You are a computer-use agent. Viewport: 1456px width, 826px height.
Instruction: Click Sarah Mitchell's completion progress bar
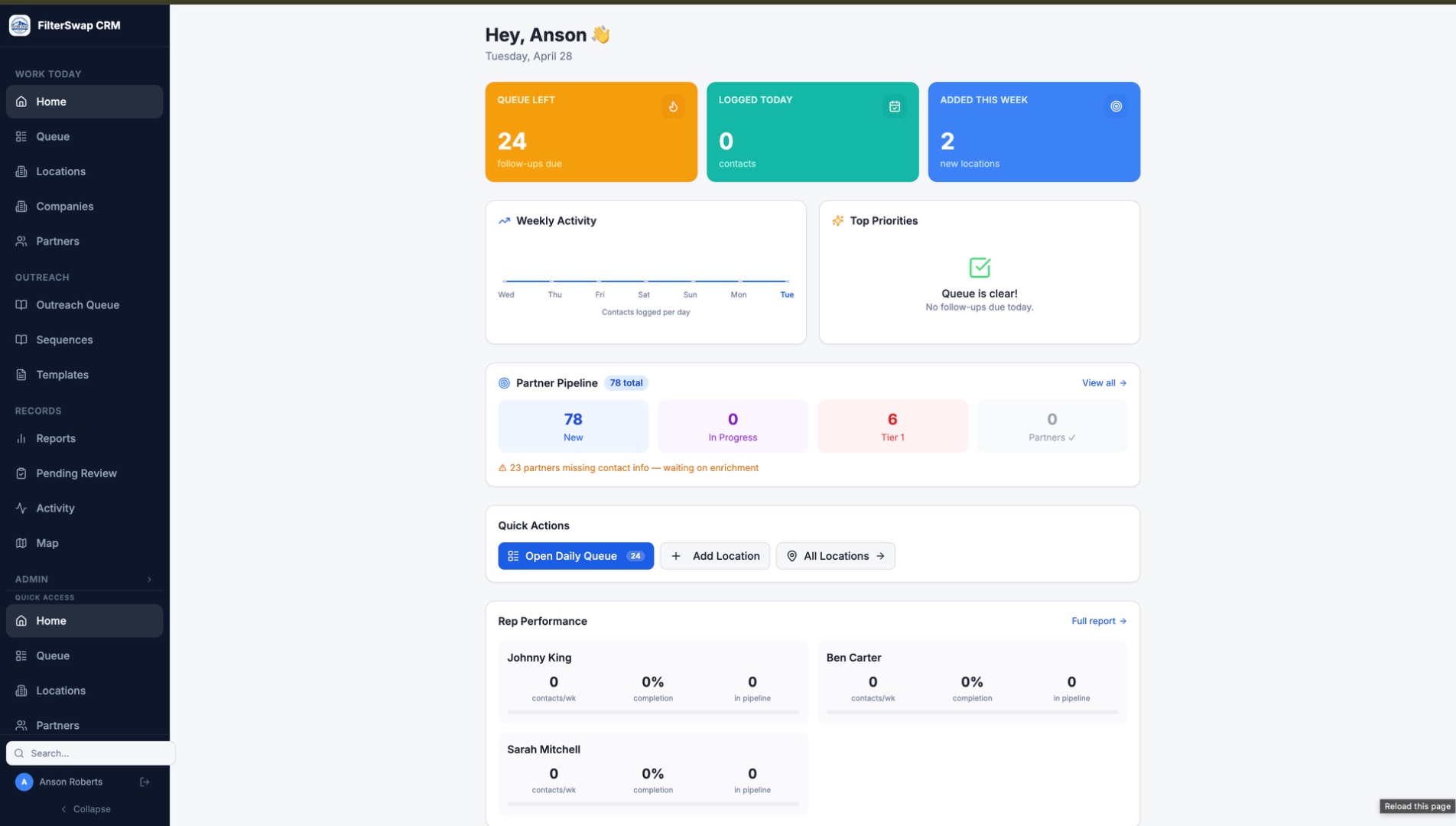click(x=652, y=805)
